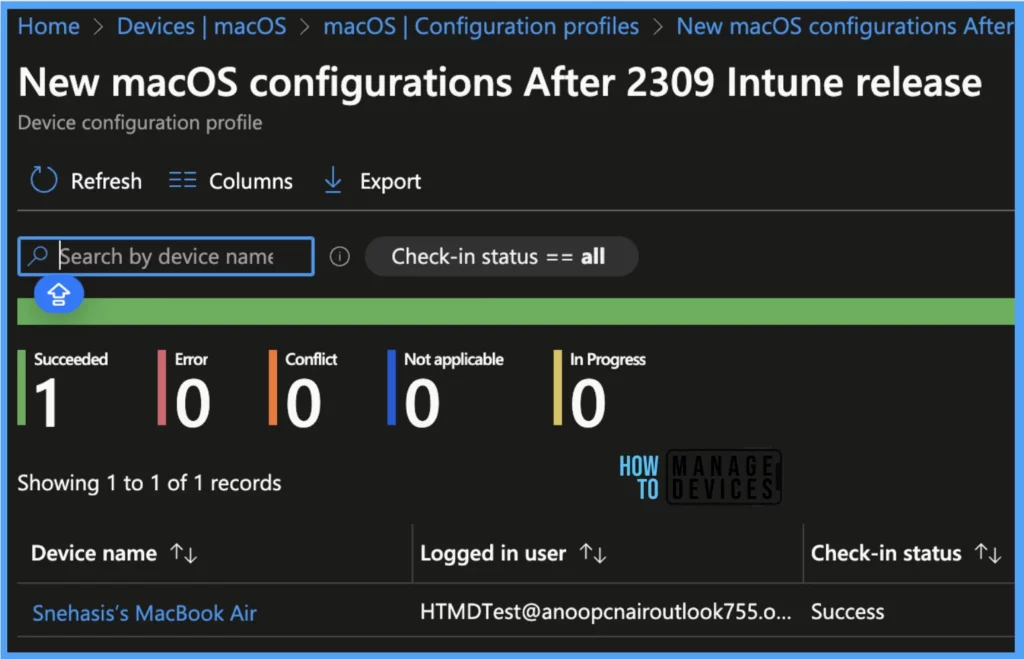Click the search magnifier icon

pyautogui.click(x=39, y=255)
